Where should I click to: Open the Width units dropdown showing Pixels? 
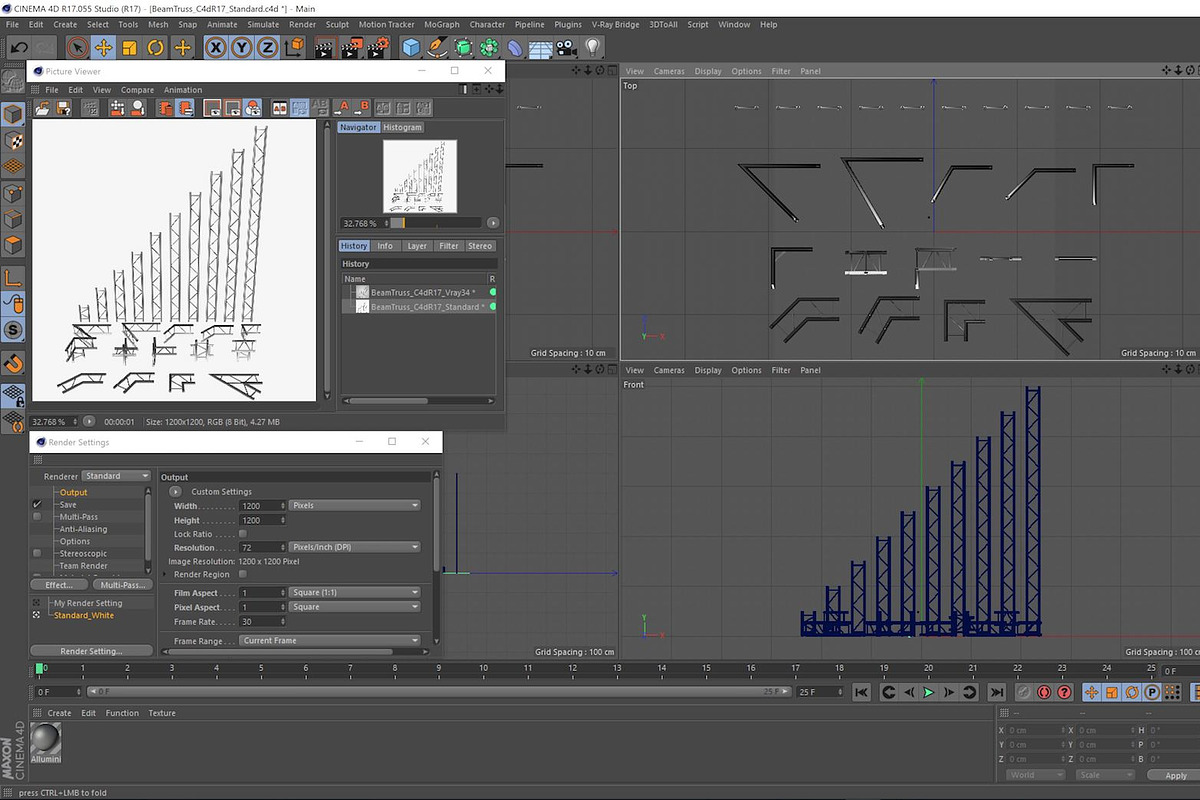[x=355, y=506]
